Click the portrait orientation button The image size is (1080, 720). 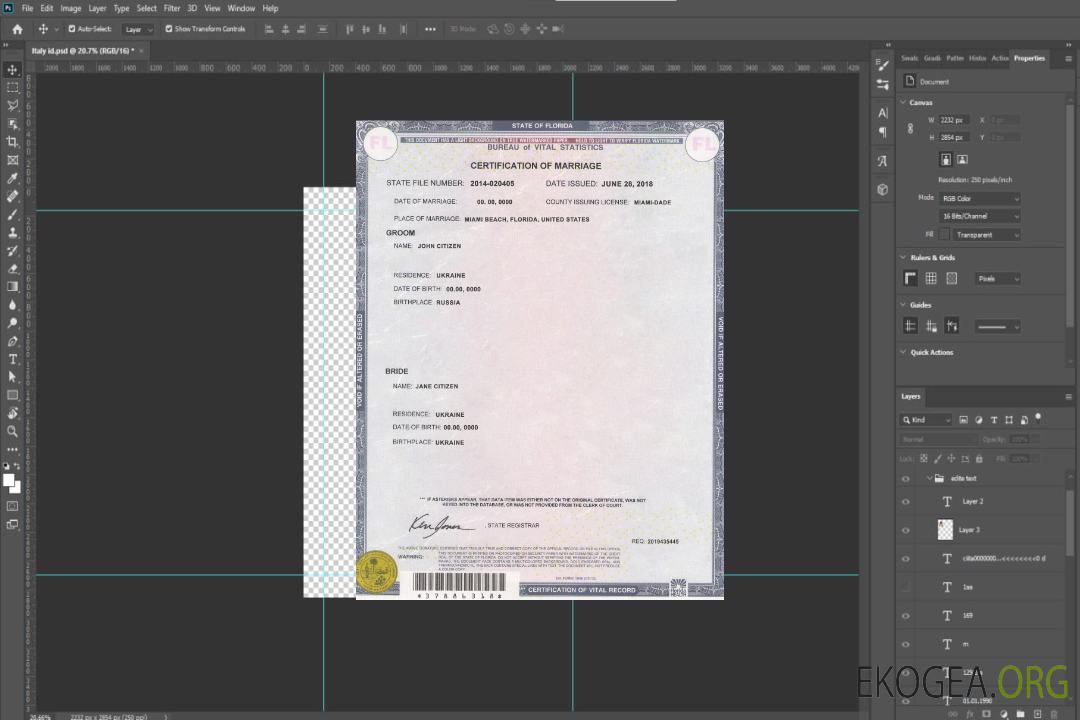click(x=946, y=160)
